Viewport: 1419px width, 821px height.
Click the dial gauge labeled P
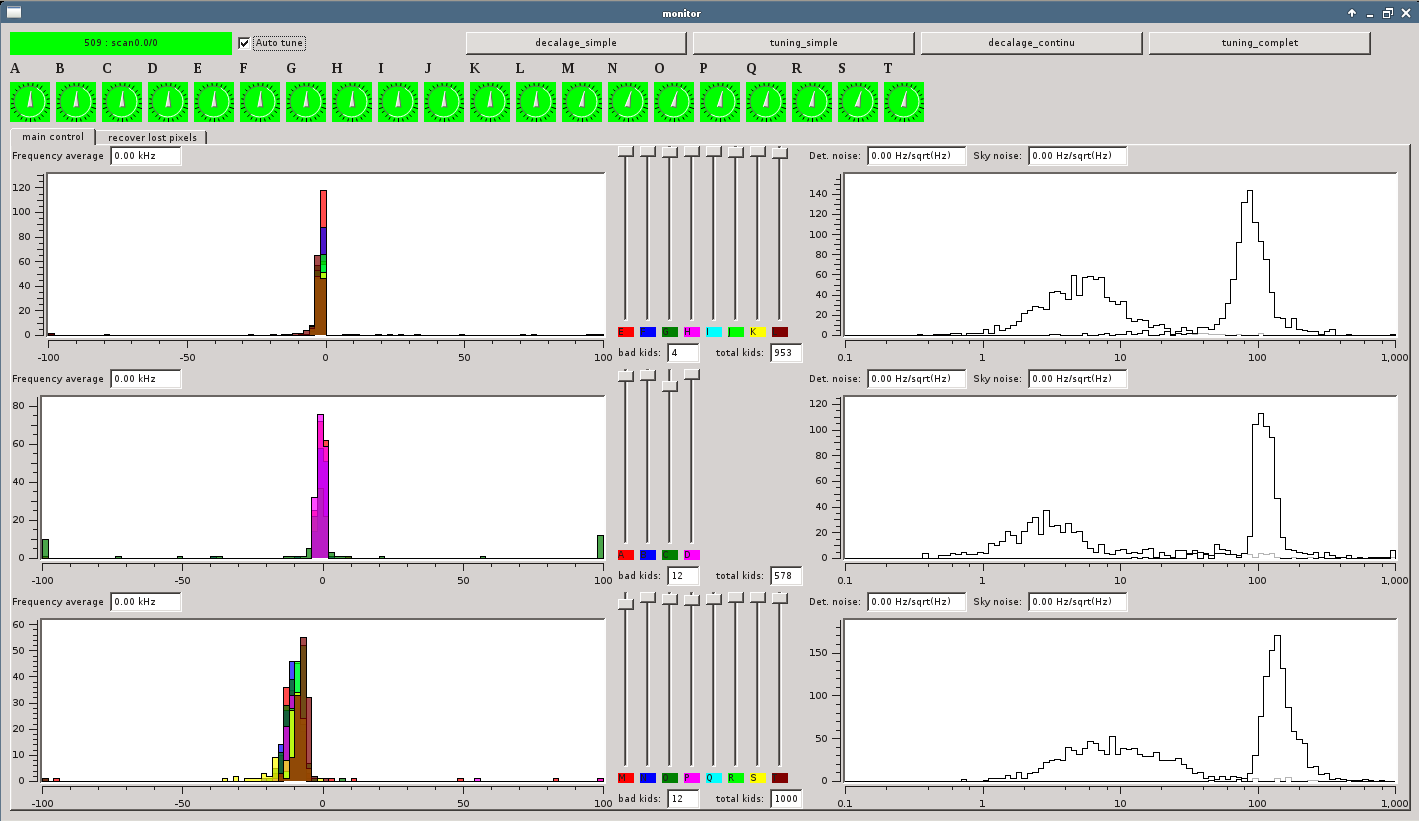coord(720,102)
